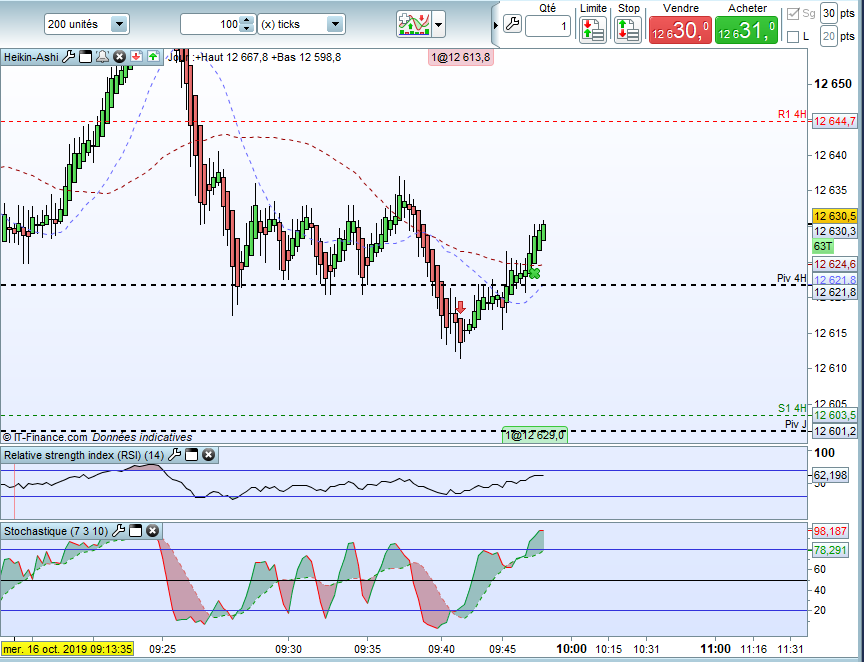Maximize the RSI indicator panel

191,455
